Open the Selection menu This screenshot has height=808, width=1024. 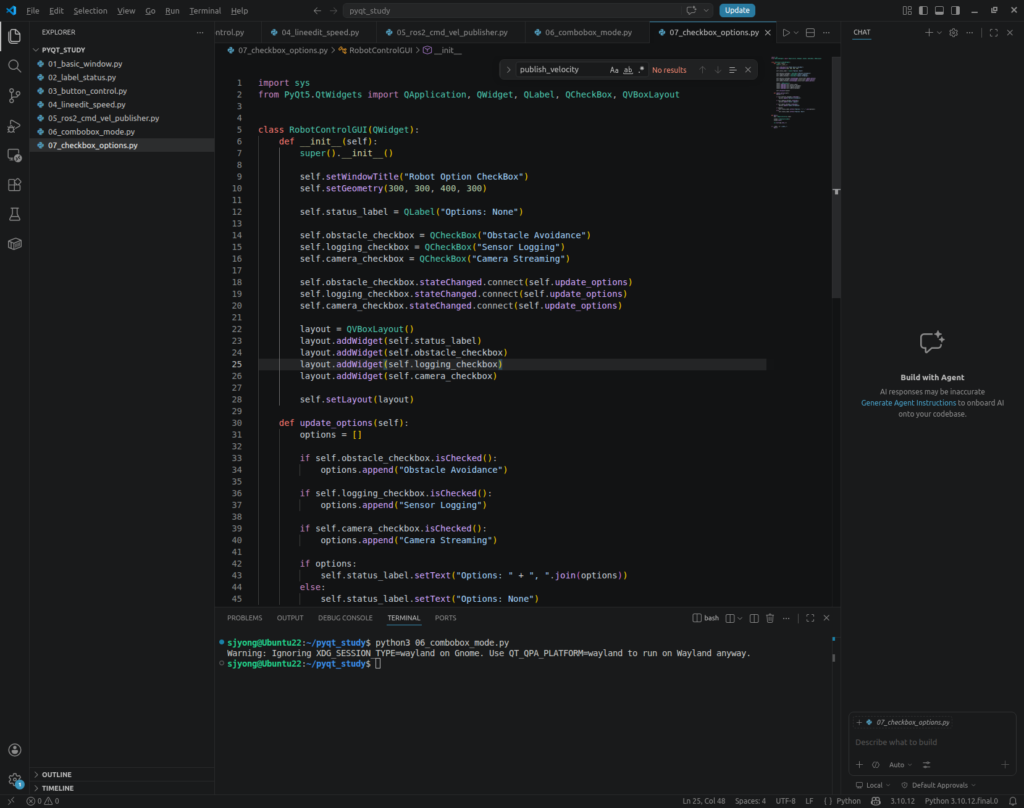click(90, 10)
